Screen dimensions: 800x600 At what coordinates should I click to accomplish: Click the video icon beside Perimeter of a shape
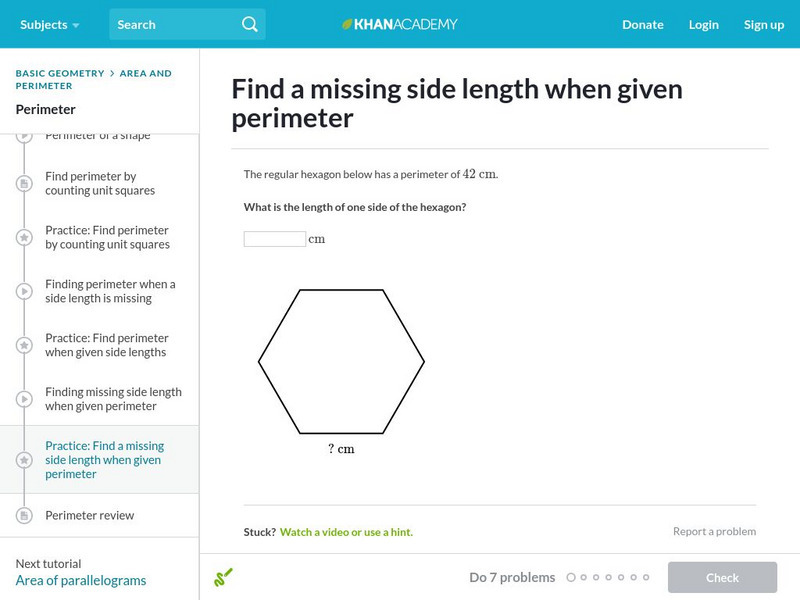click(x=22, y=135)
